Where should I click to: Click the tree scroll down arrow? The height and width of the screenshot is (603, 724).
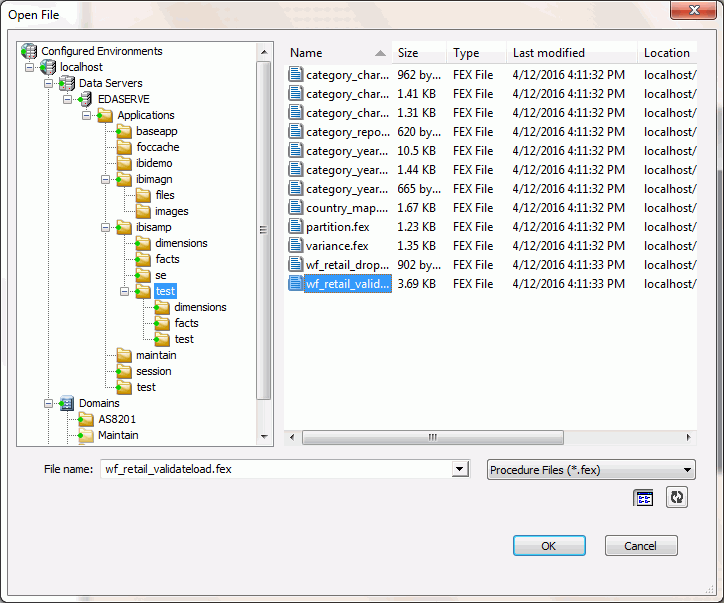coord(264,436)
